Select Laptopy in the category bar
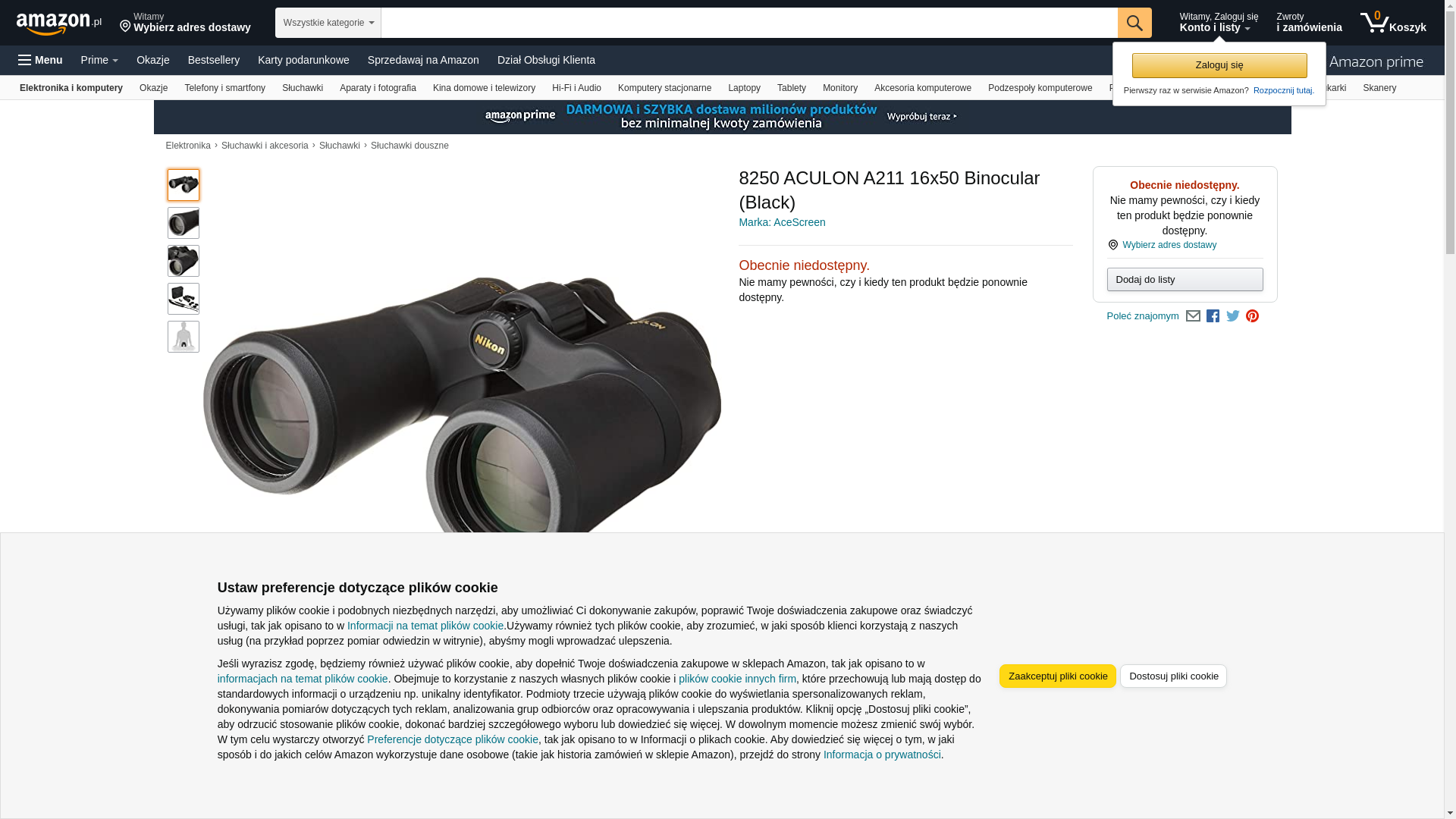The width and height of the screenshot is (1456, 819). (744, 88)
